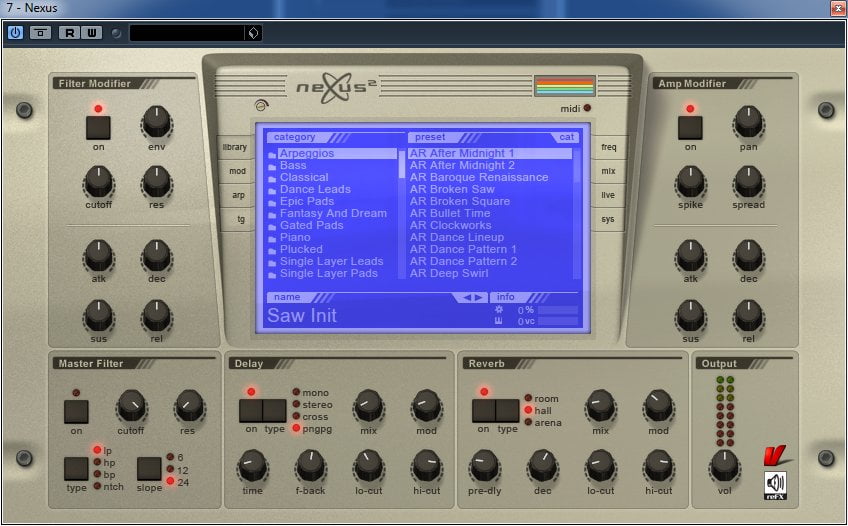Image resolution: width=848 pixels, height=526 pixels.
Task: Click the small dial icon below Nexus logo
Action: coord(261,106)
